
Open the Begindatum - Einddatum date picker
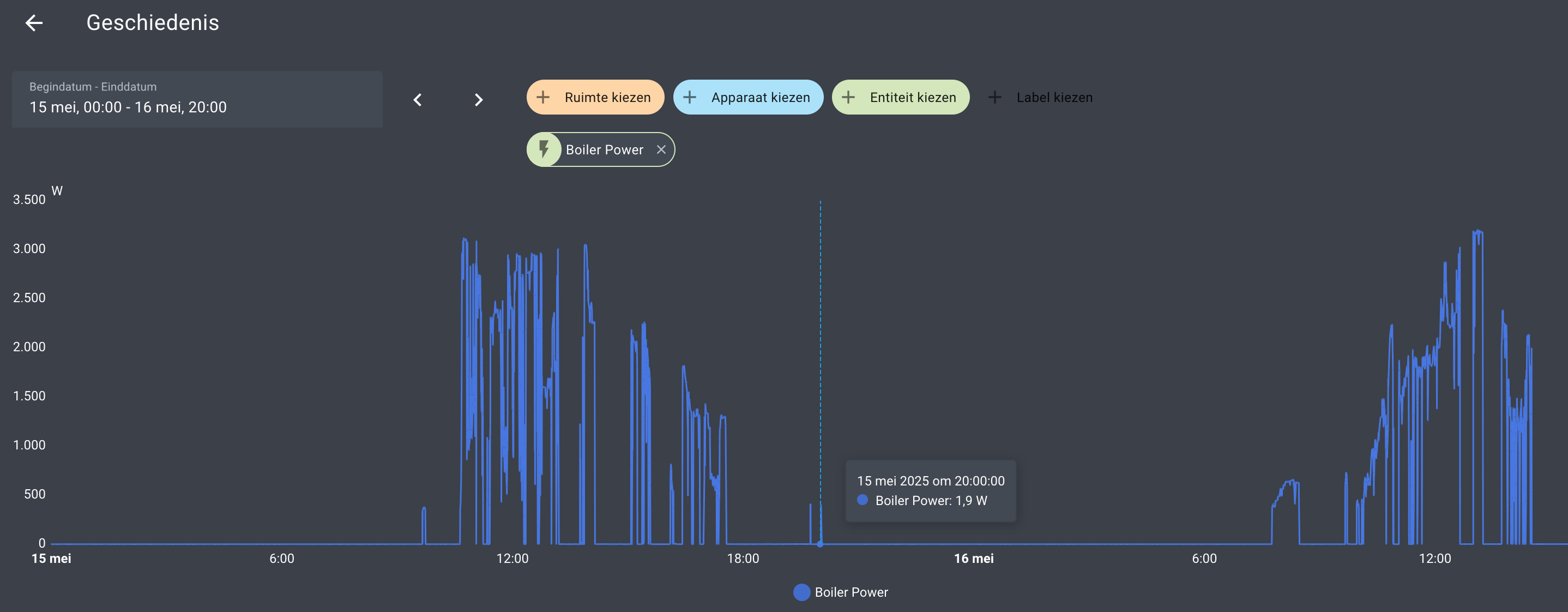[197, 99]
